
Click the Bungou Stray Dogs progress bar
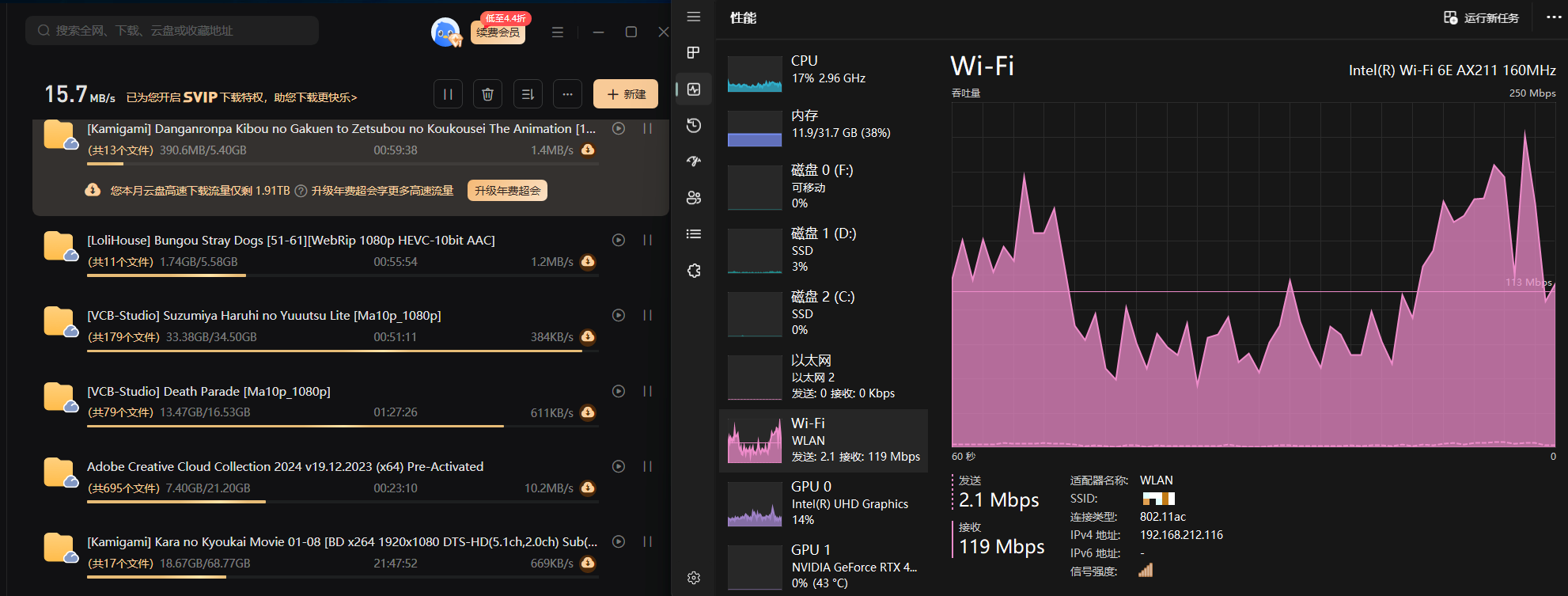343,275
